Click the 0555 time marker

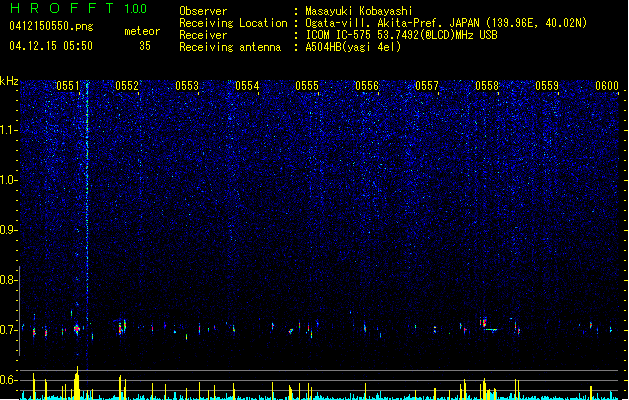pos(307,86)
